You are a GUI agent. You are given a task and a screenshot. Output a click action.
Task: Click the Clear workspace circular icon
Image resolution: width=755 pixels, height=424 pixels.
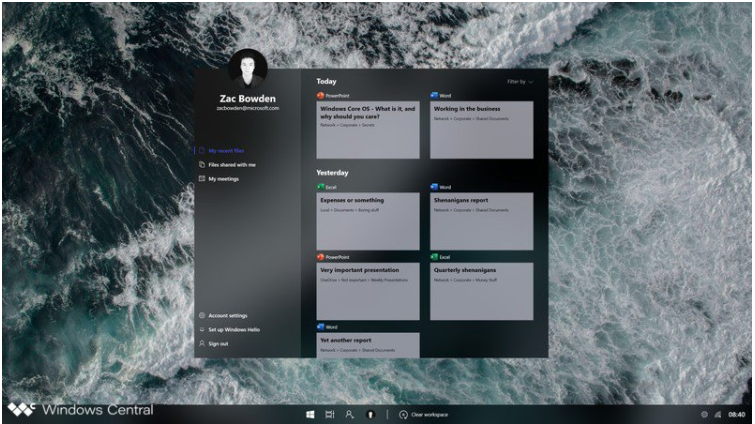coord(403,414)
